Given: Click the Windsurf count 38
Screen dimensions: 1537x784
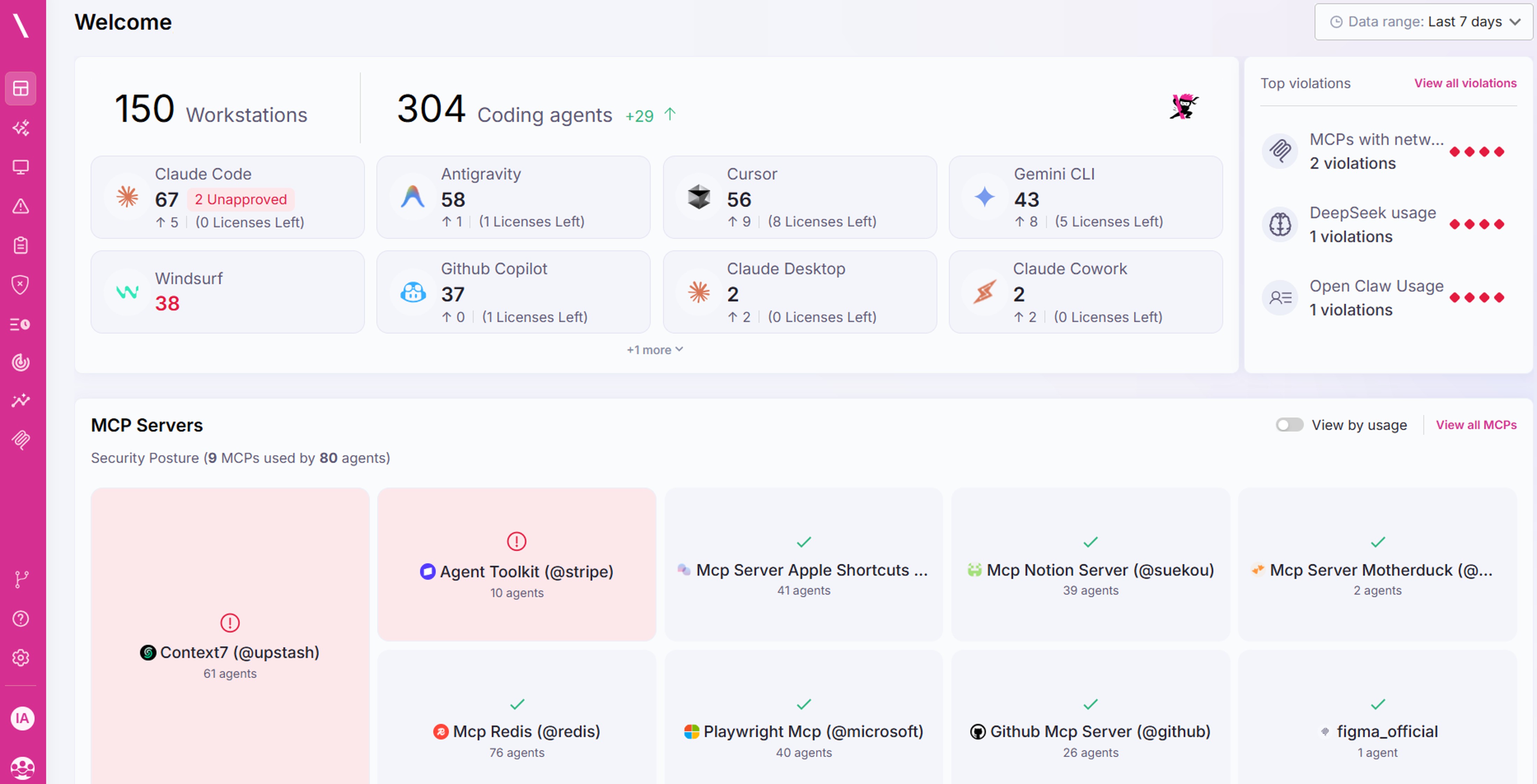Looking at the screenshot, I should click(x=167, y=303).
